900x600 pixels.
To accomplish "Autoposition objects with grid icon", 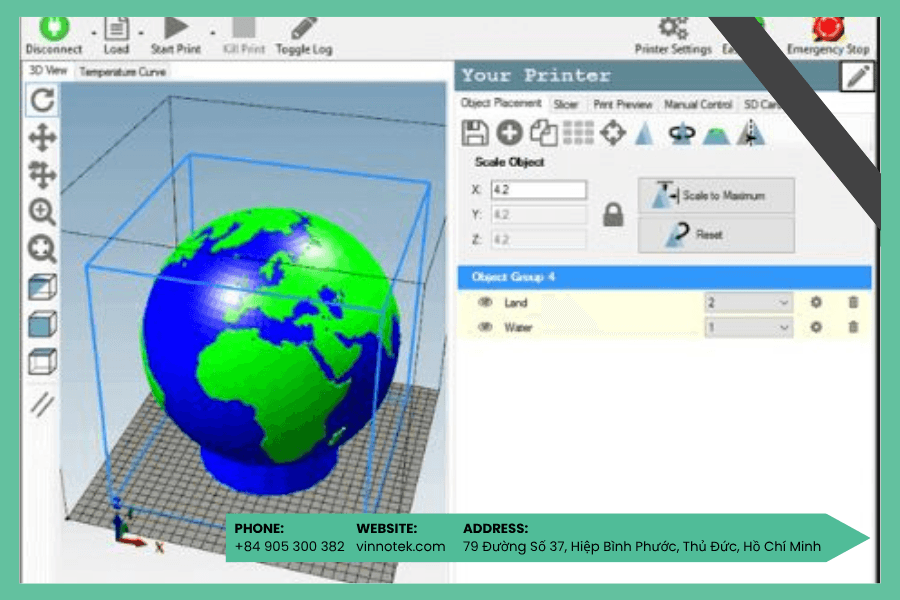I will 578,133.
